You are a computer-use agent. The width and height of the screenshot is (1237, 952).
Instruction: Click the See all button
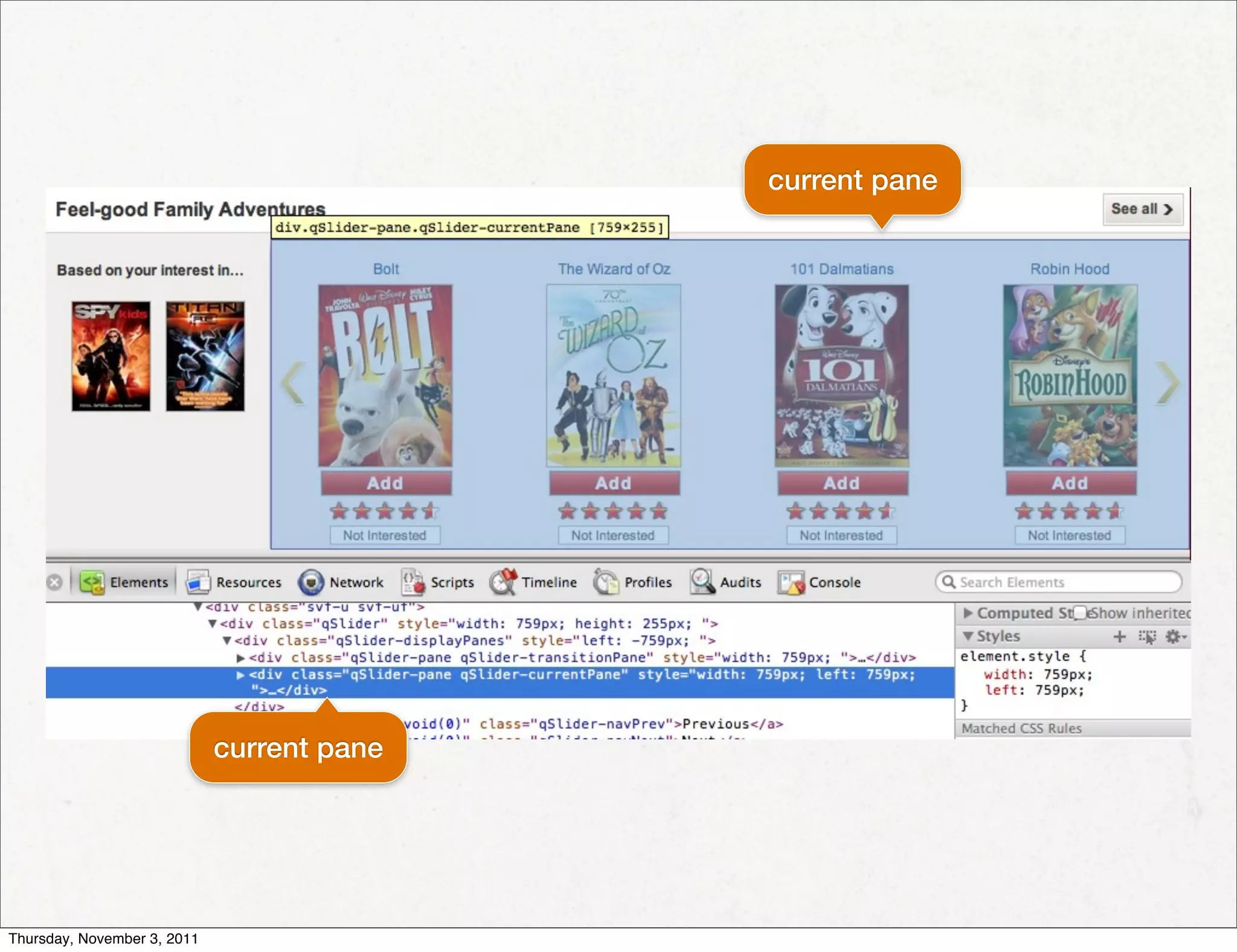click(1142, 209)
